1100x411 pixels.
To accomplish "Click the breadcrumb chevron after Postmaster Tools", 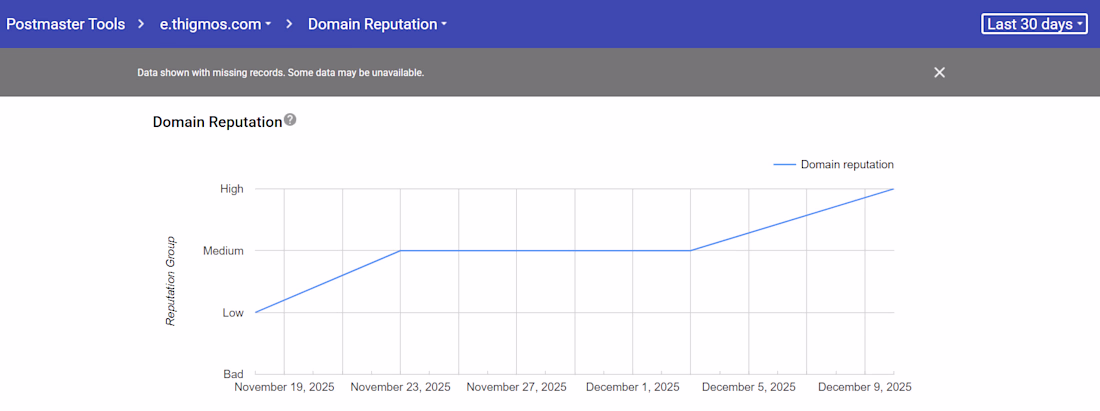I will click(x=143, y=24).
